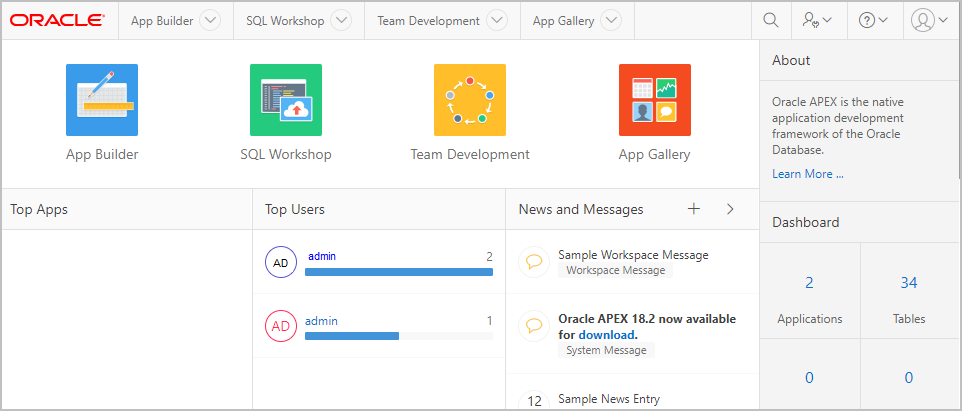Follow the APEX 18.2 download link

point(606,335)
